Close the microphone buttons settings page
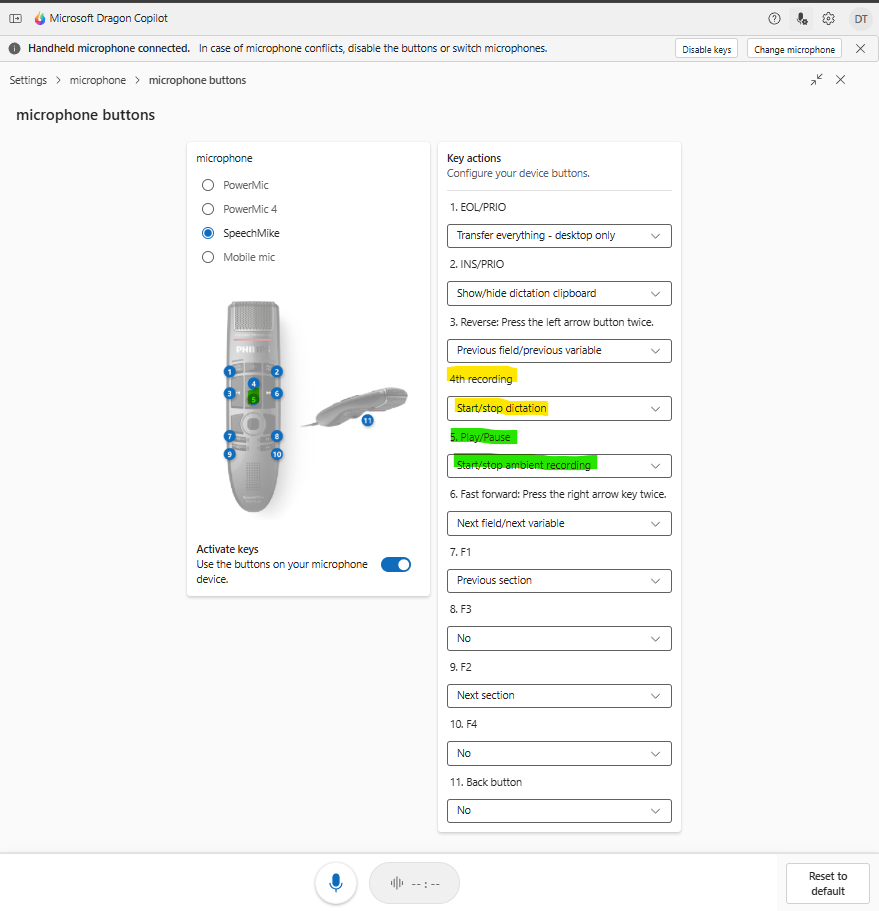 [x=840, y=80]
